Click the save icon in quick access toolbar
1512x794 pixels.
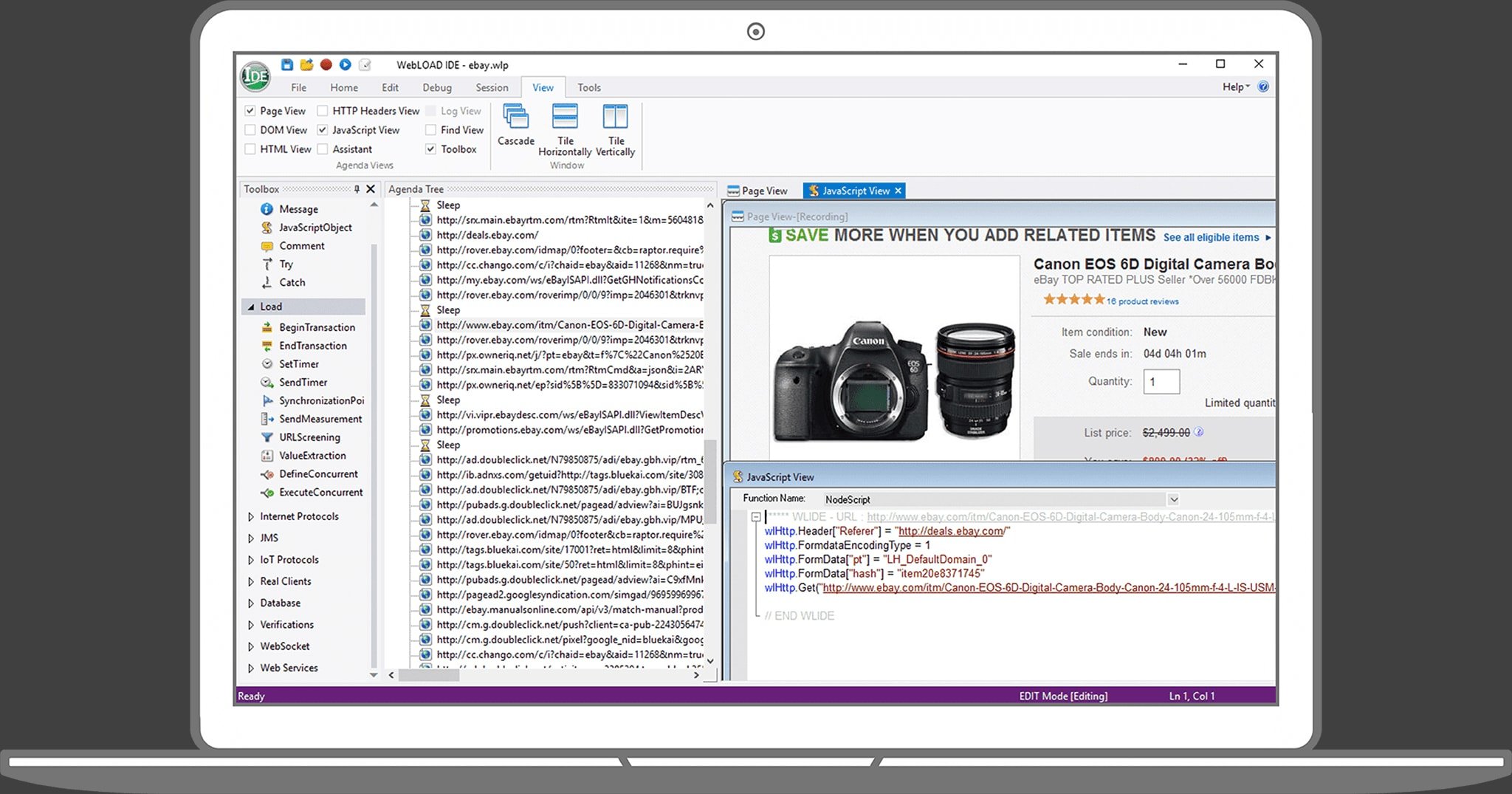[x=287, y=65]
